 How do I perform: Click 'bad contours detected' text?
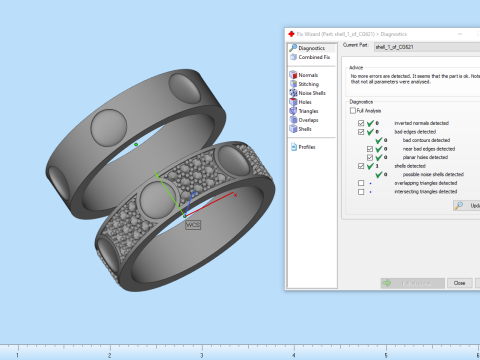pyautogui.click(x=426, y=140)
